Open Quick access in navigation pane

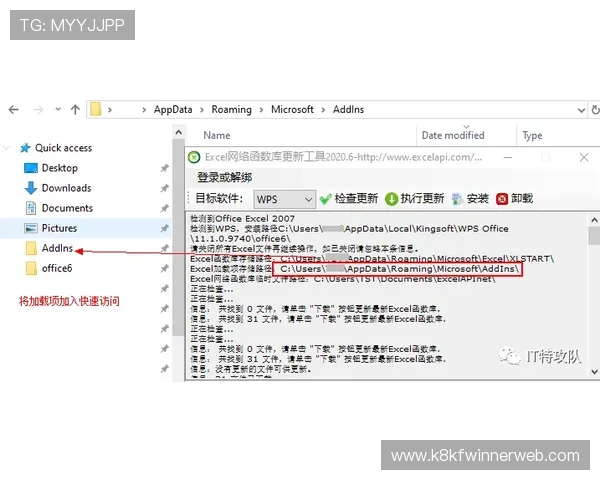(63, 148)
